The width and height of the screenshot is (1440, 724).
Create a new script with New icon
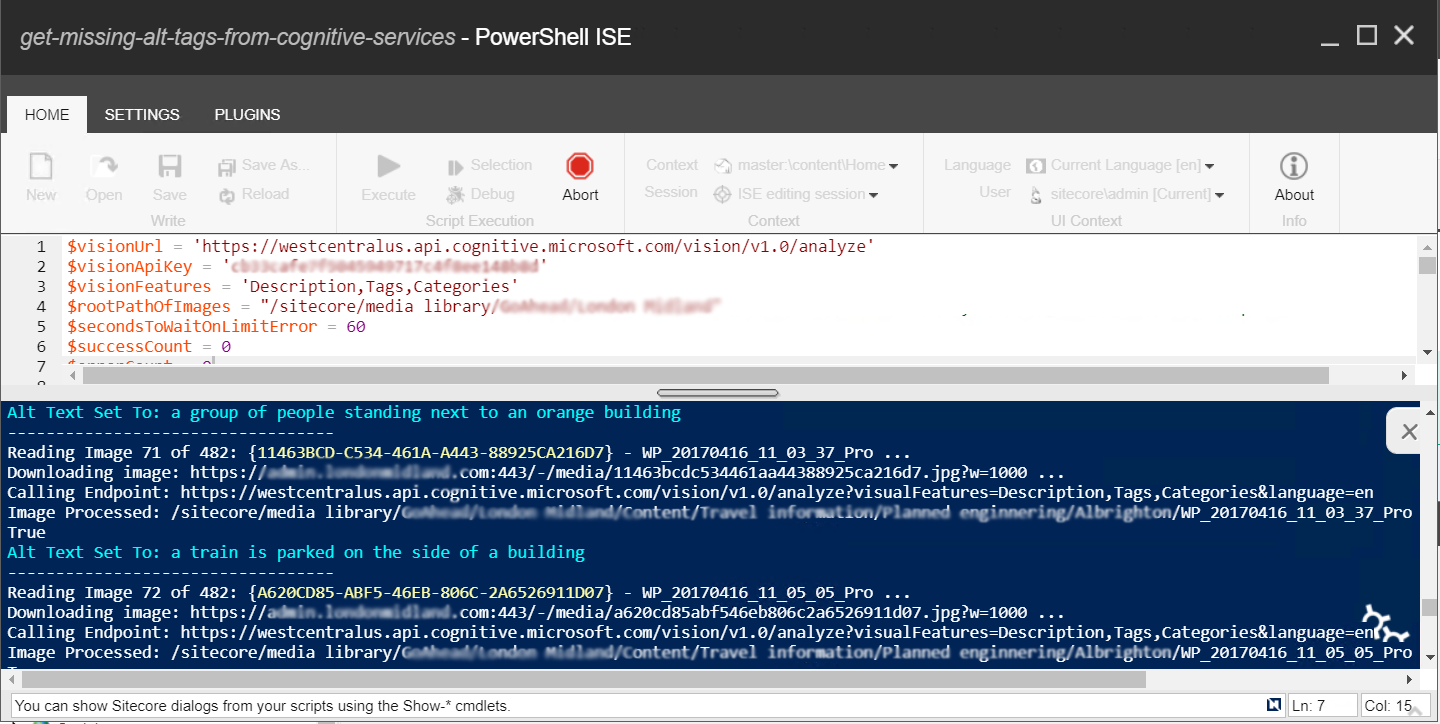pos(41,177)
